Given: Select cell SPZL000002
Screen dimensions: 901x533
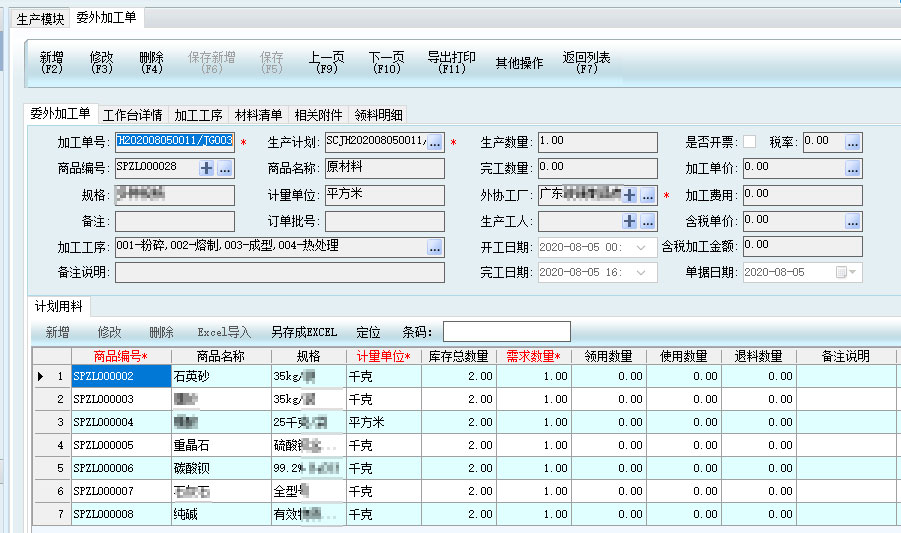Looking at the screenshot, I should coord(121,376).
